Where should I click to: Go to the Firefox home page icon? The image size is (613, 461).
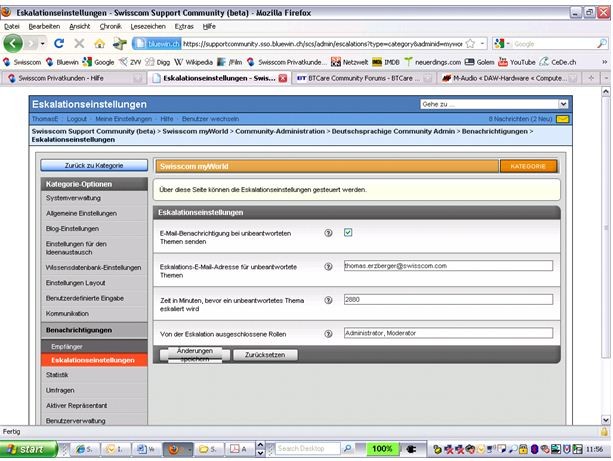(100, 44)
